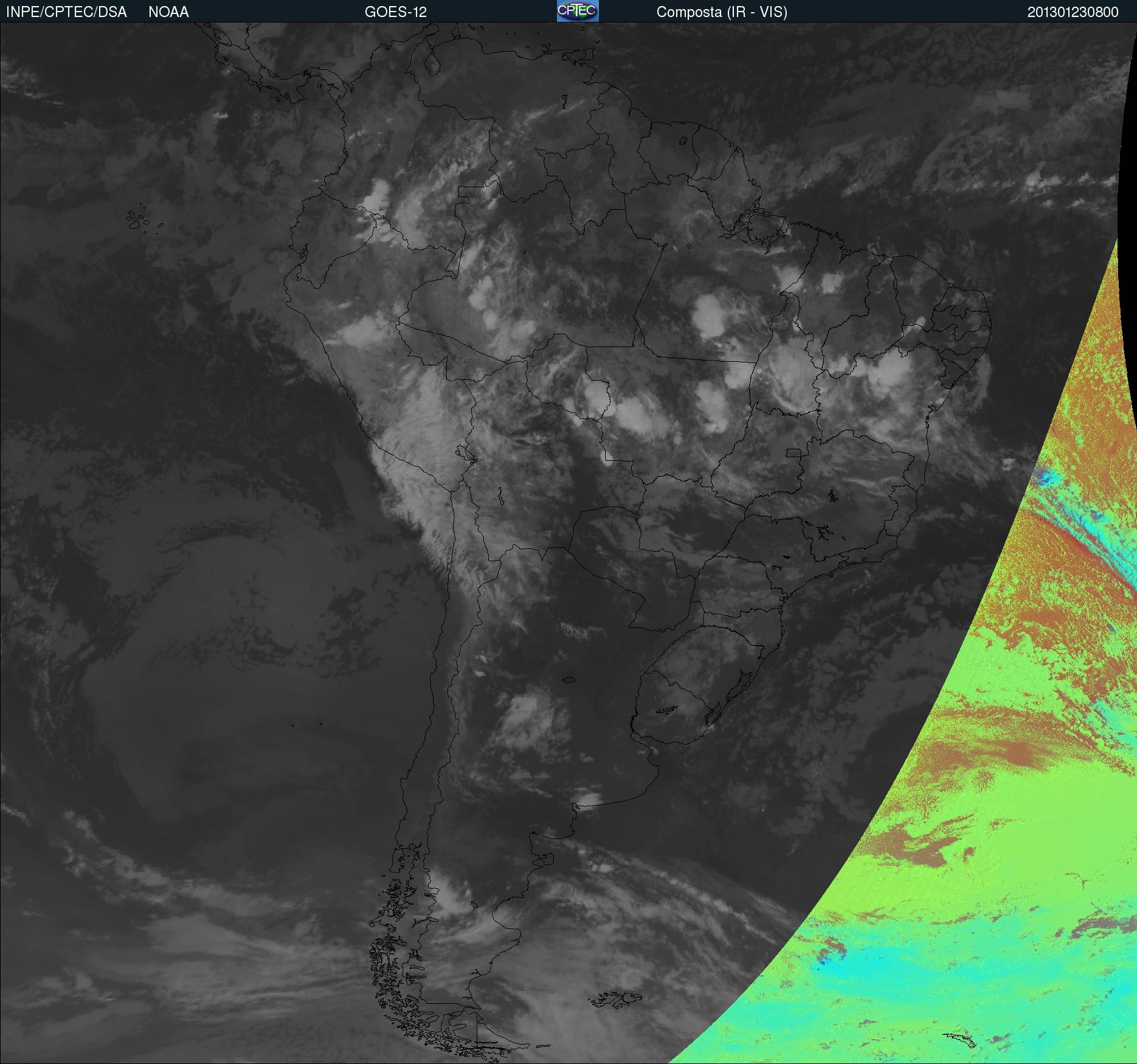This screenshot has width=1137, height=1064.
Task: Click the 'GOES-12' satellite label
Action: coord(396,12)
